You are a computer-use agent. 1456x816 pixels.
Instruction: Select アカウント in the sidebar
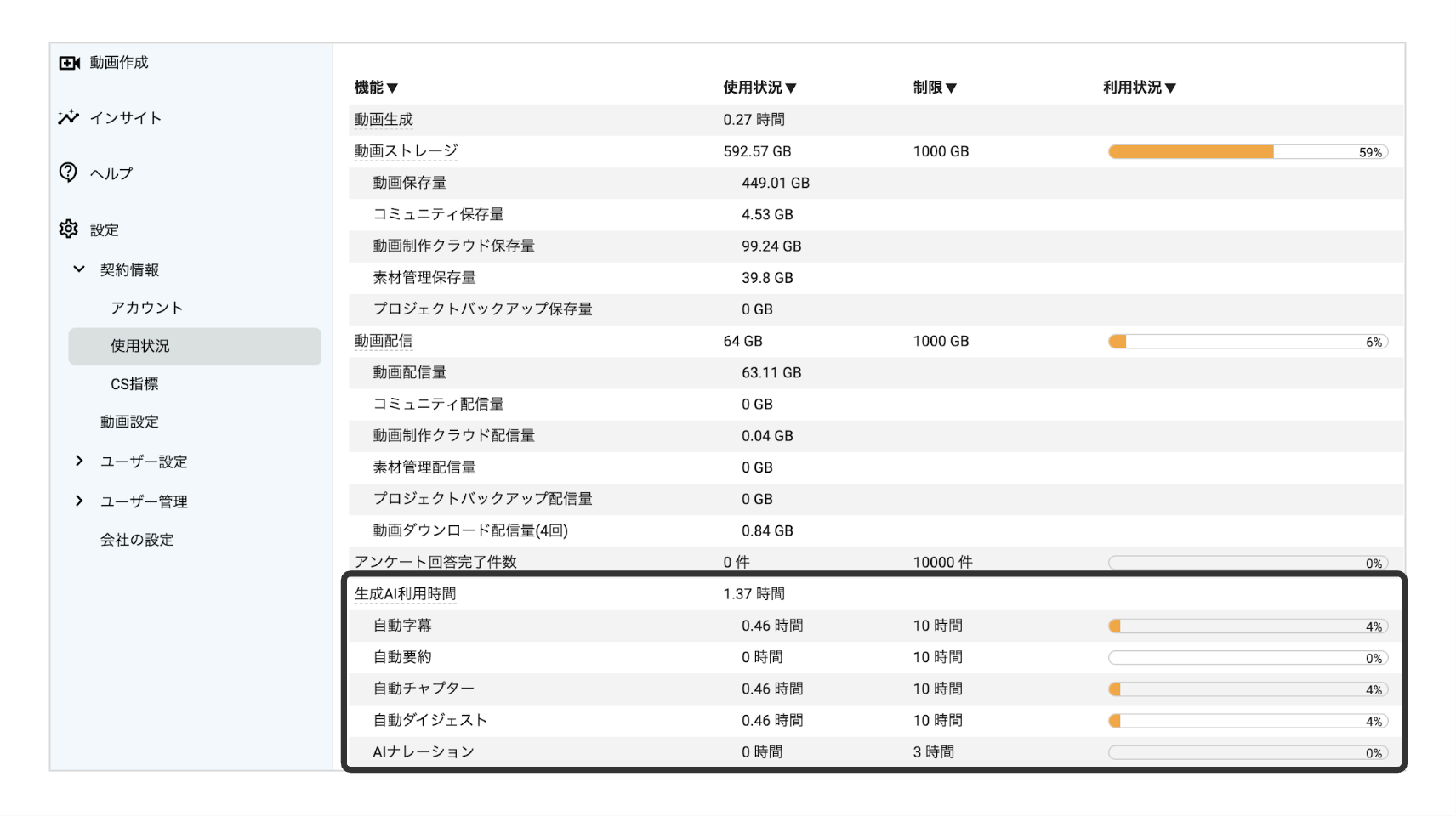145,308
